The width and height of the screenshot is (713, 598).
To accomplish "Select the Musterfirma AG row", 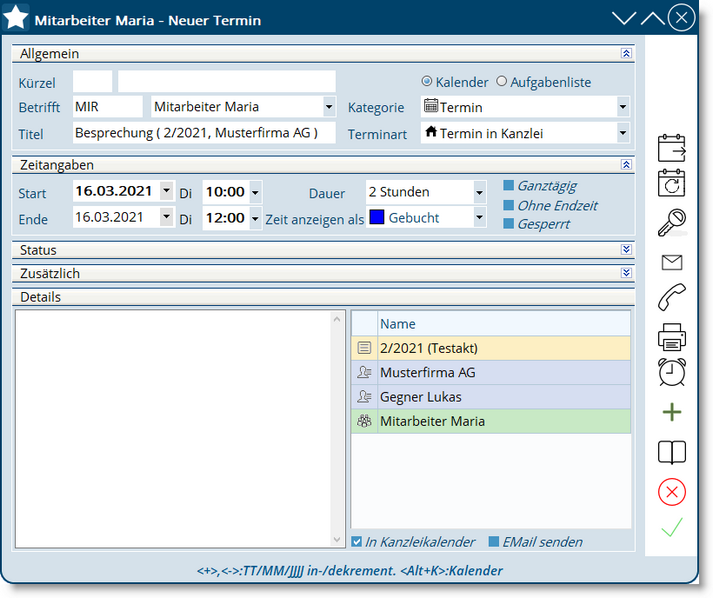I will click(x=491, y=372).
